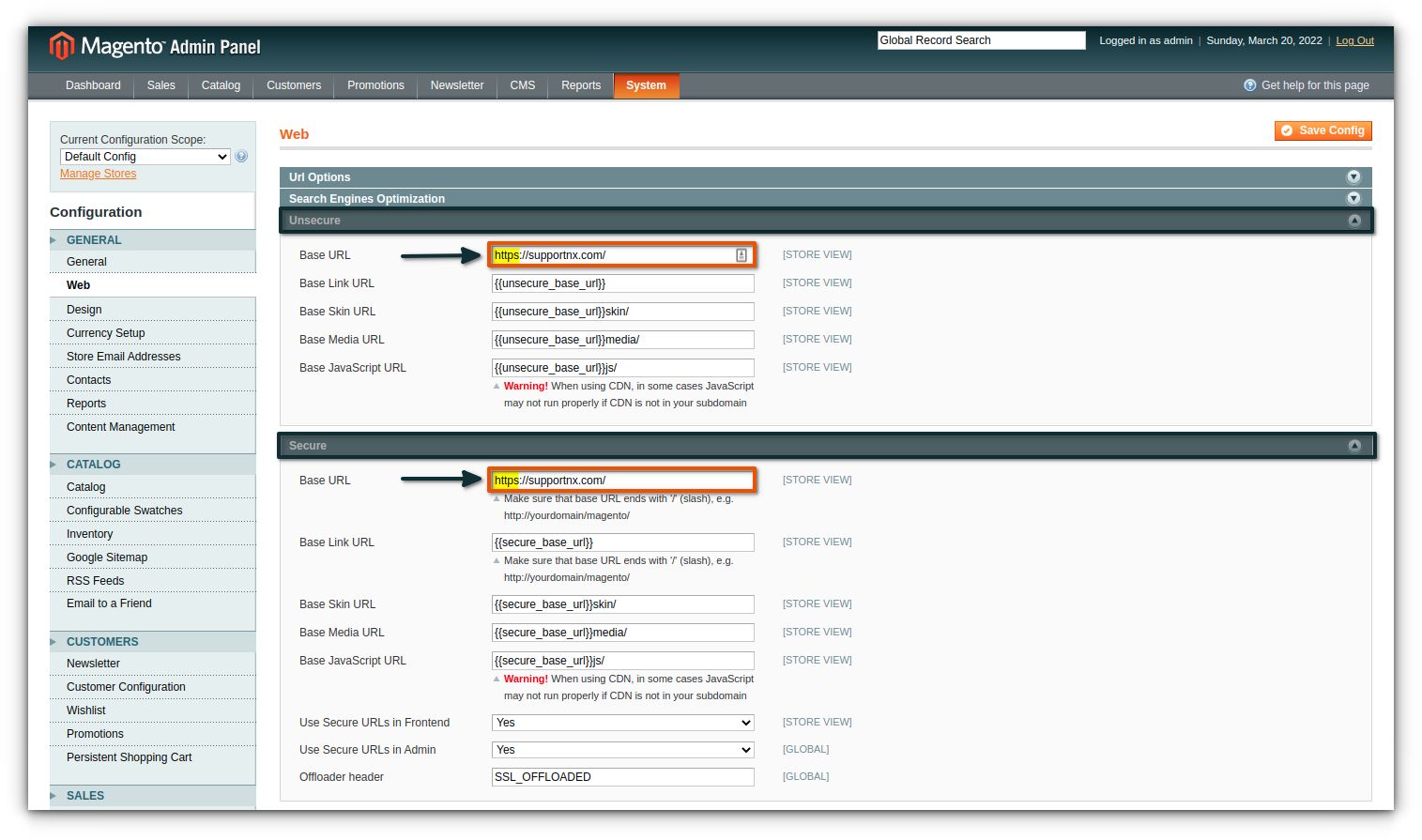Open Google Sitemap settings from the sidebar

pyautogui.click(x=107, y=557)
